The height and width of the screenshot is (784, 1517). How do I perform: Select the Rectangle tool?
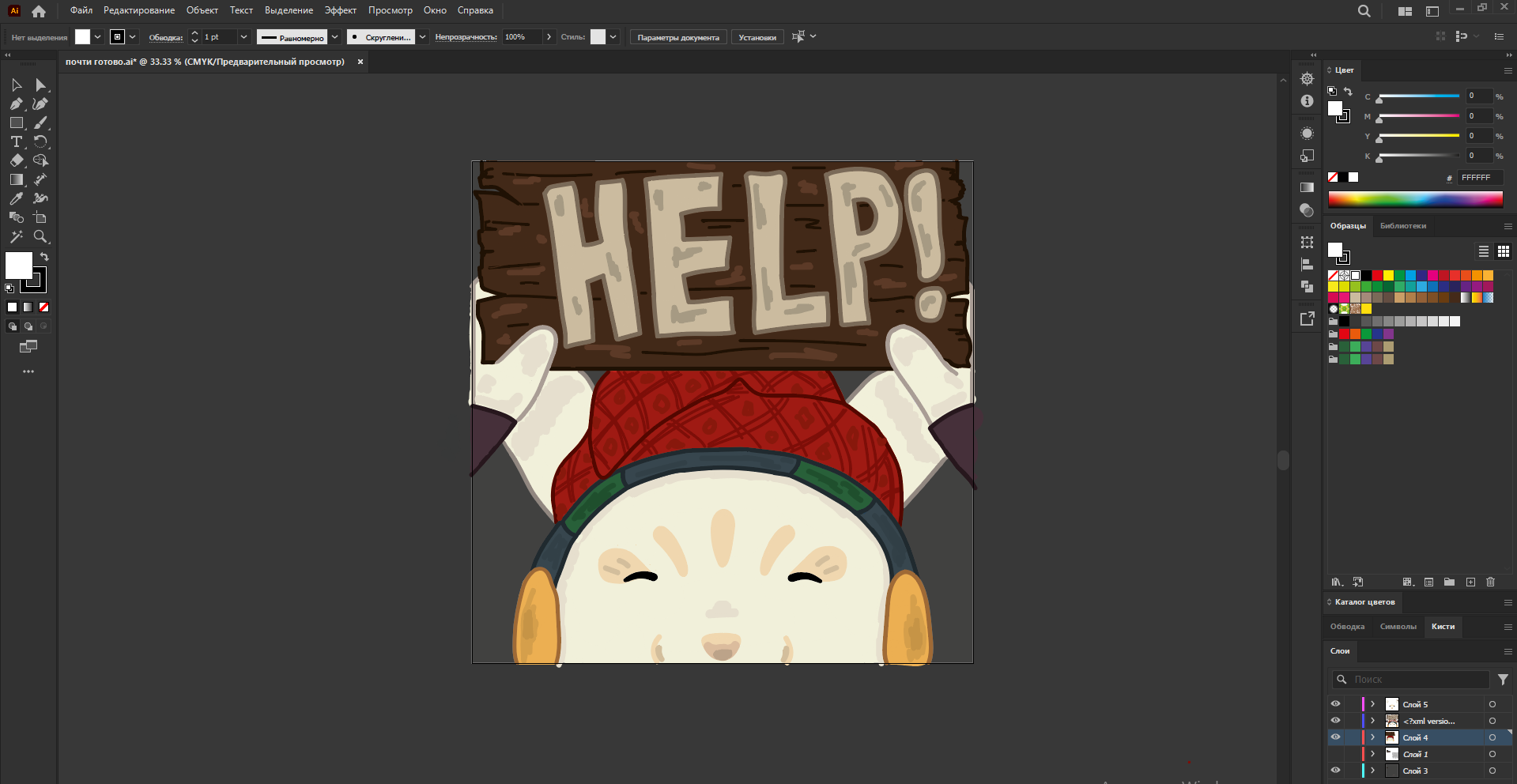16,122
